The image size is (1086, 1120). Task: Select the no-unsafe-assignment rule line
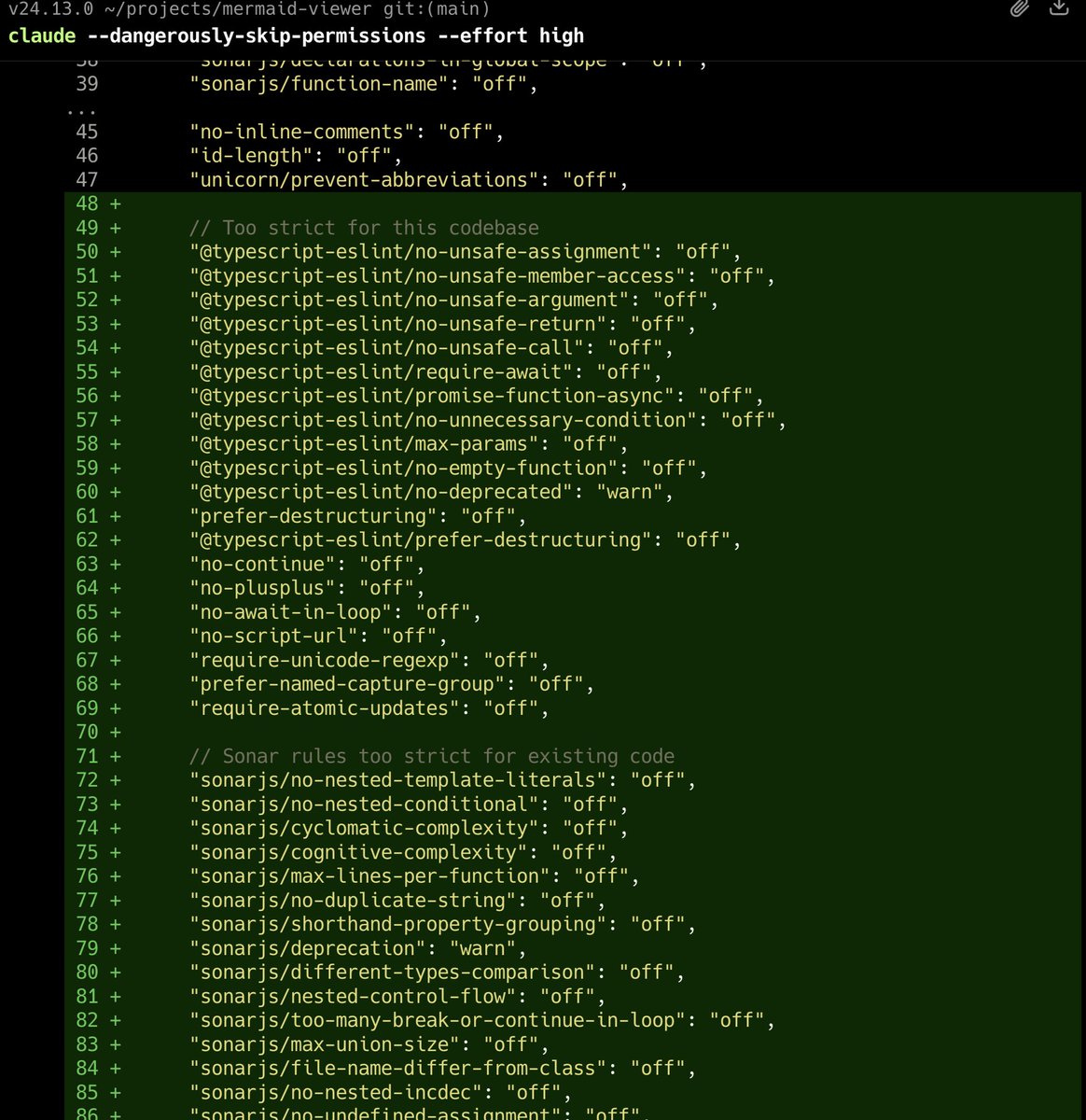click(466, 252)
